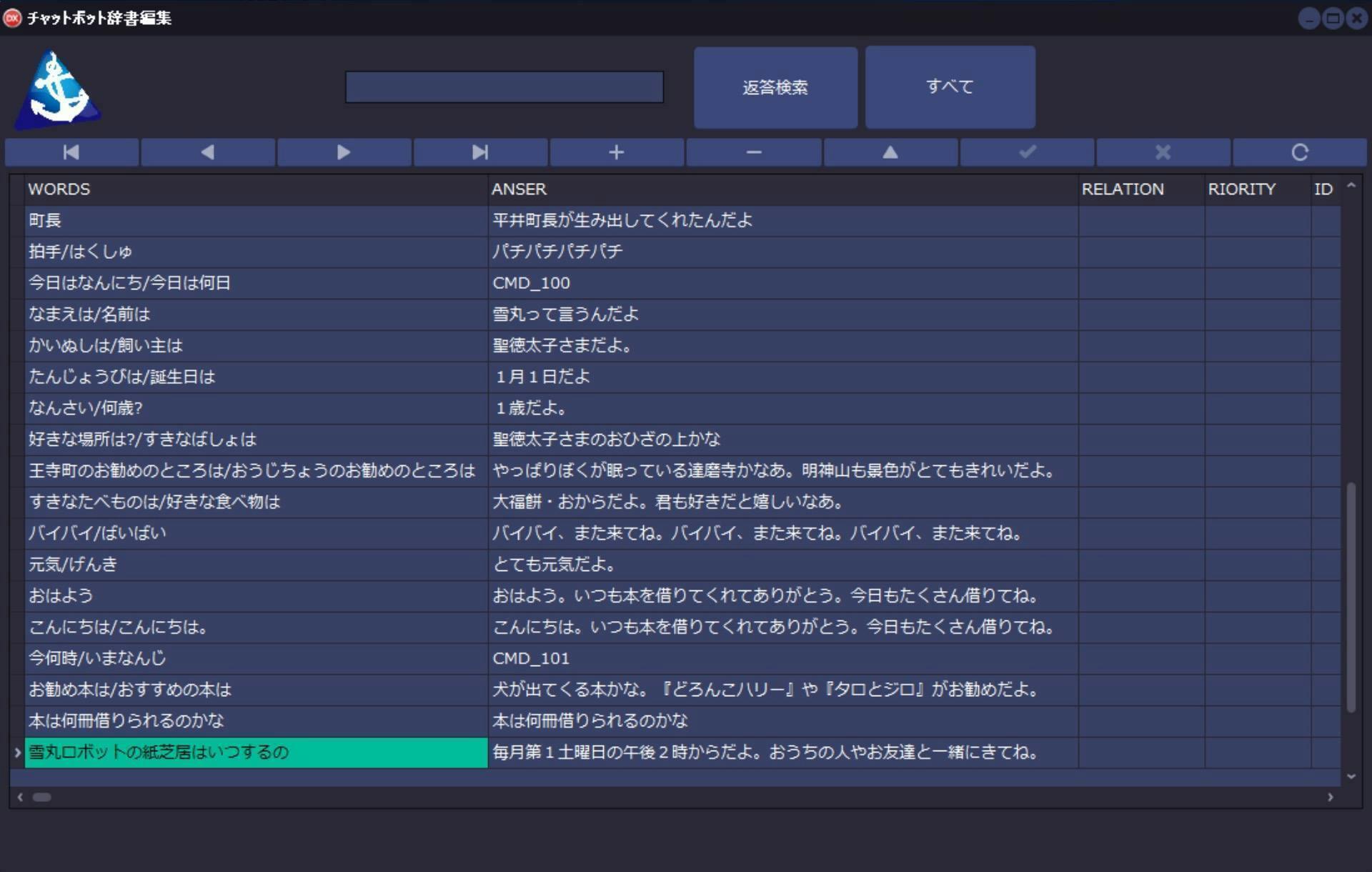Go to first record in navigator

[x=71, y=152]
